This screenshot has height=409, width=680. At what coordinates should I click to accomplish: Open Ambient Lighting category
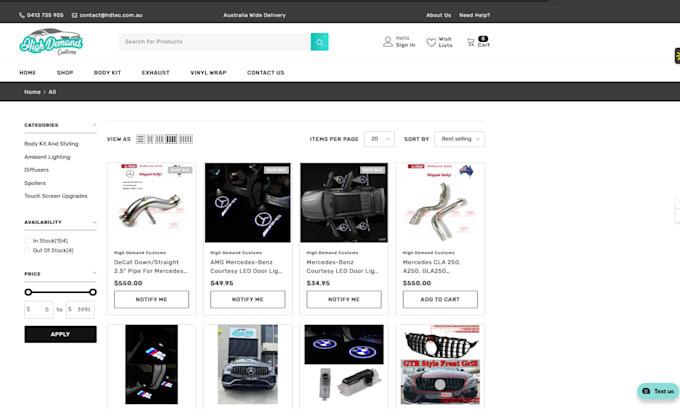click(x=47, y=157)
